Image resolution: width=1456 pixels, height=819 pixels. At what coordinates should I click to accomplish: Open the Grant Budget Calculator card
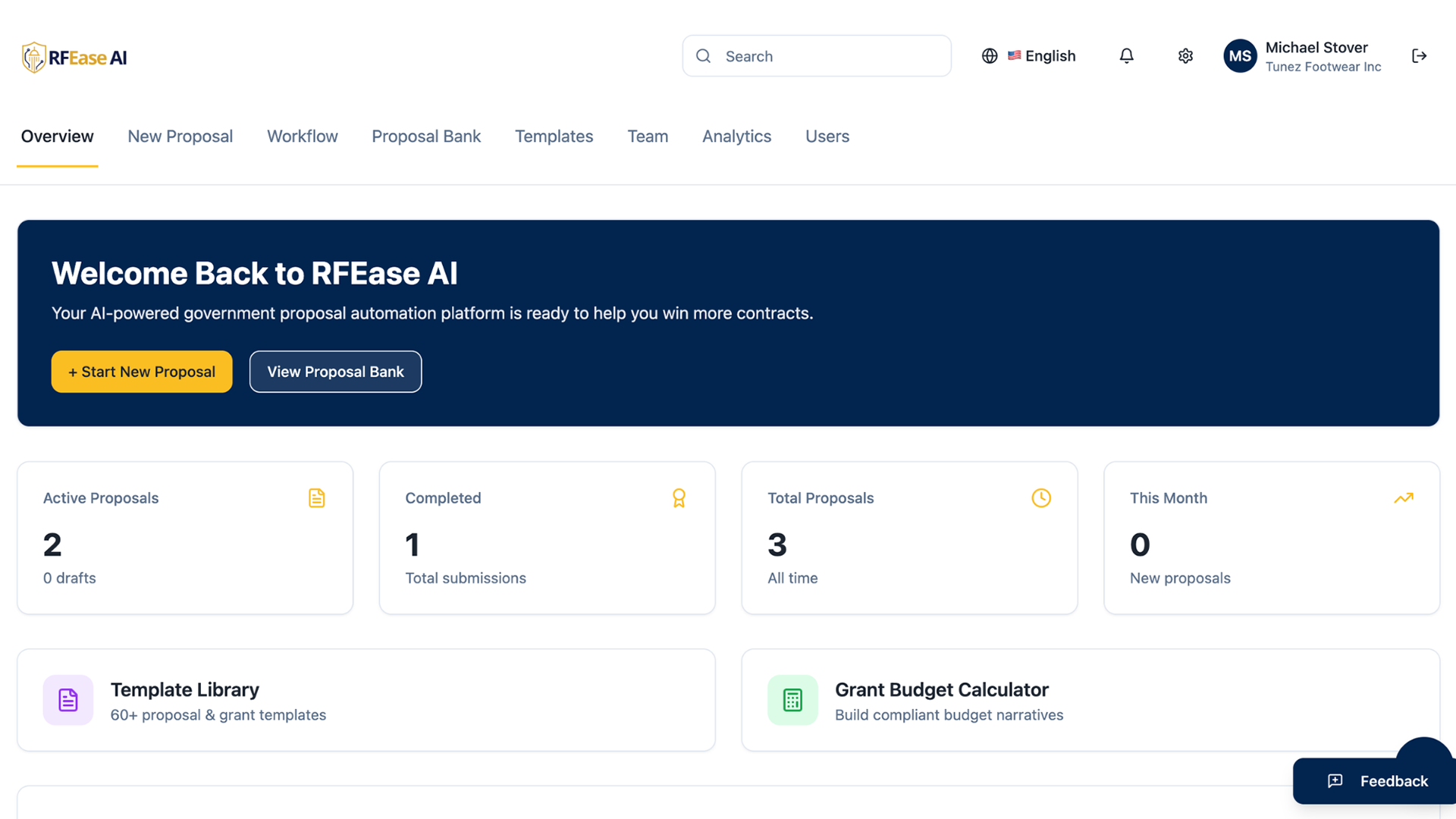(x=1090, y=700)
